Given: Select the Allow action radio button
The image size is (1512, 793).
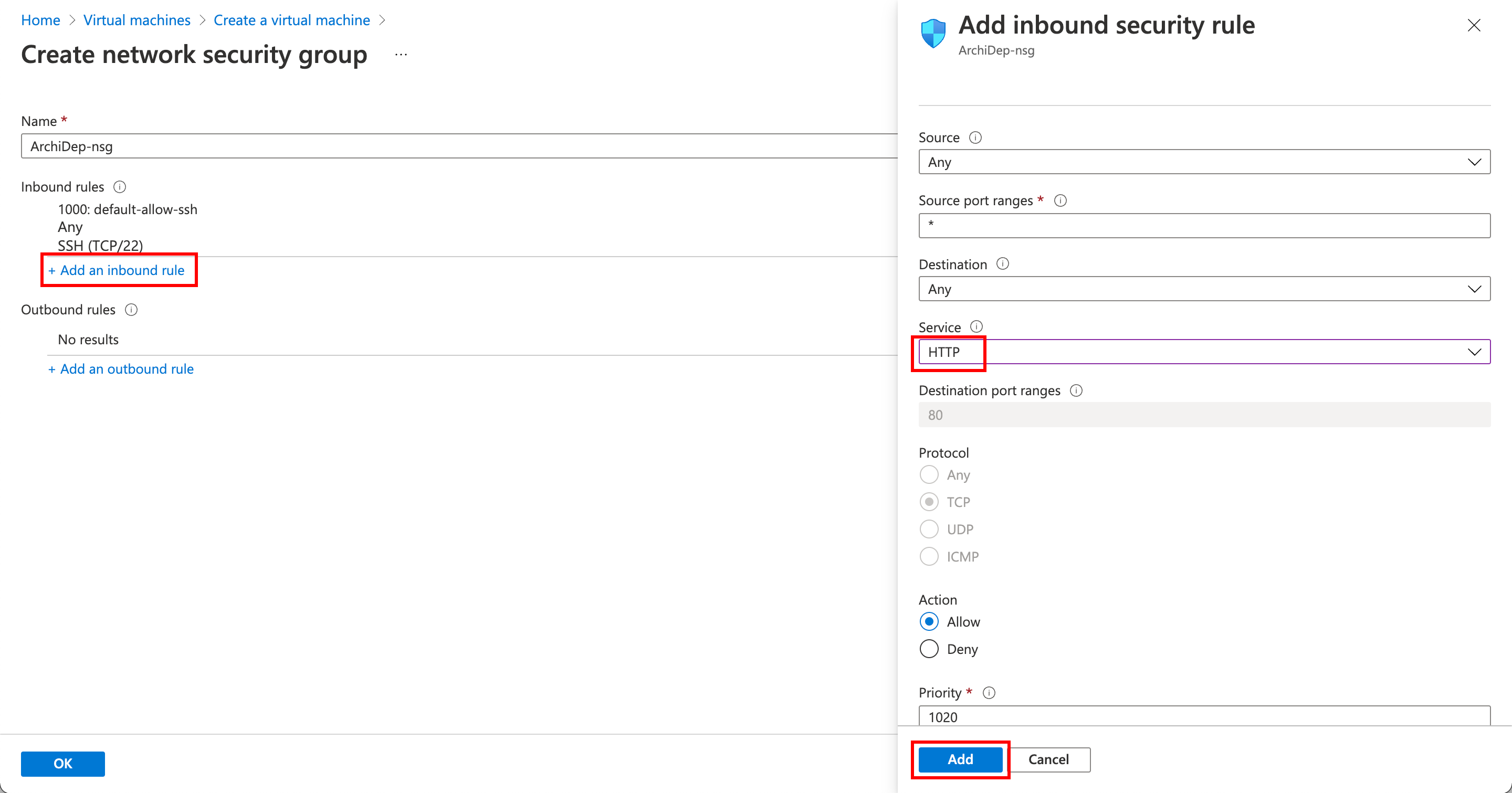Looking at the screenshot, I should [x=929, y=622].
